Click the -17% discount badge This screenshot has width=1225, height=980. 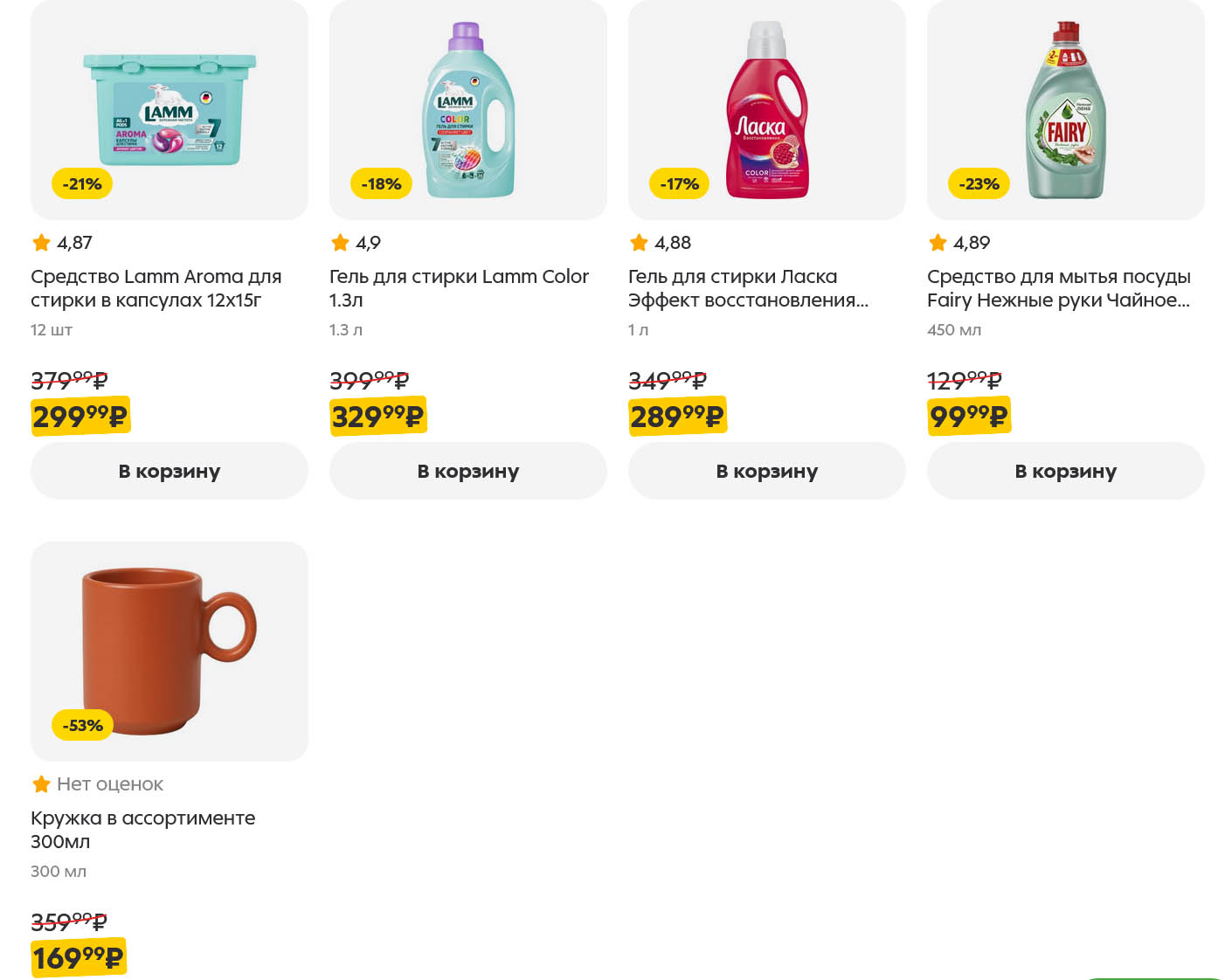click(680, 184)
